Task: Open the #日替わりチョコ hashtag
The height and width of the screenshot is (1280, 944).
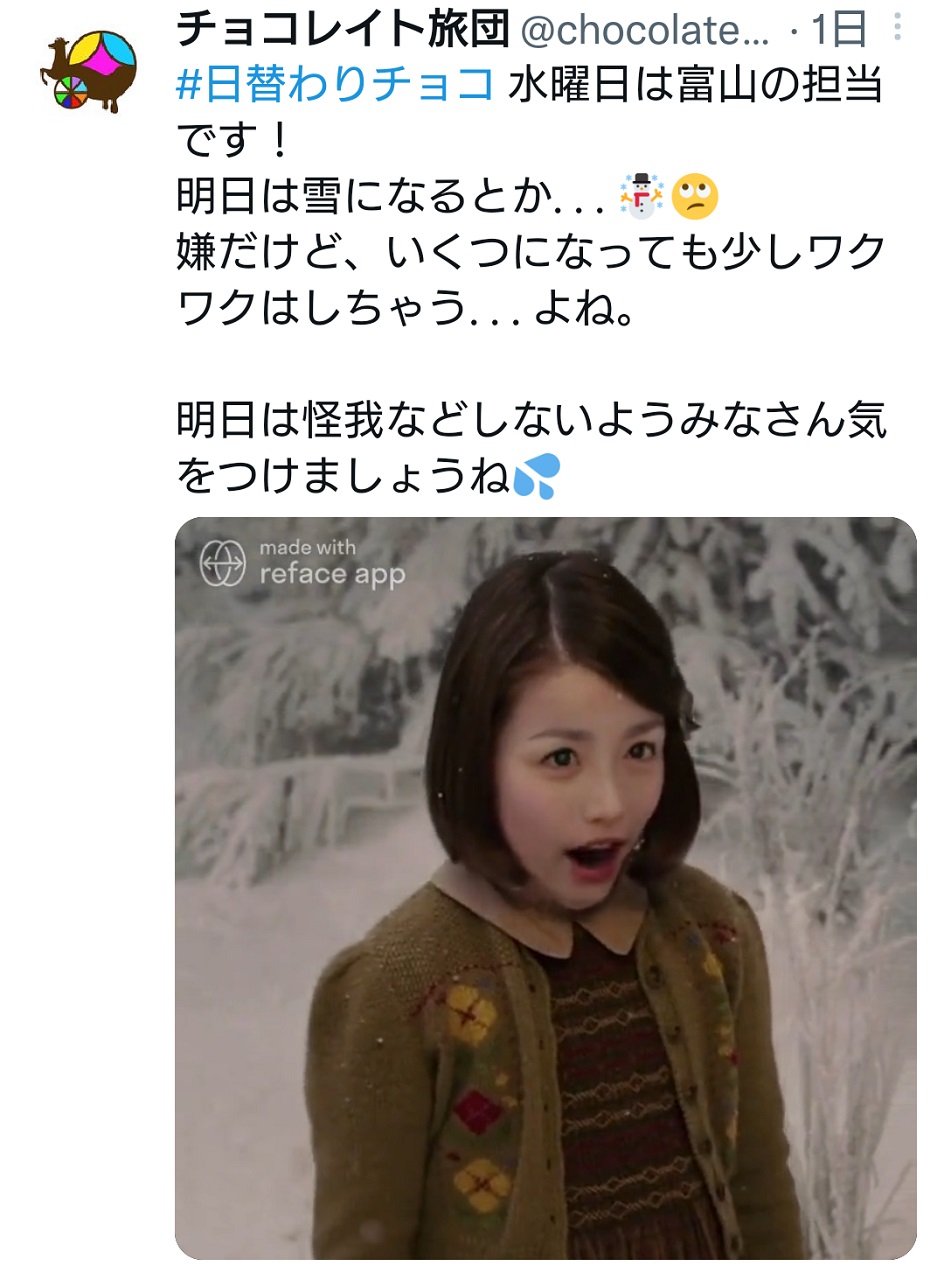Action: point(335,86)
